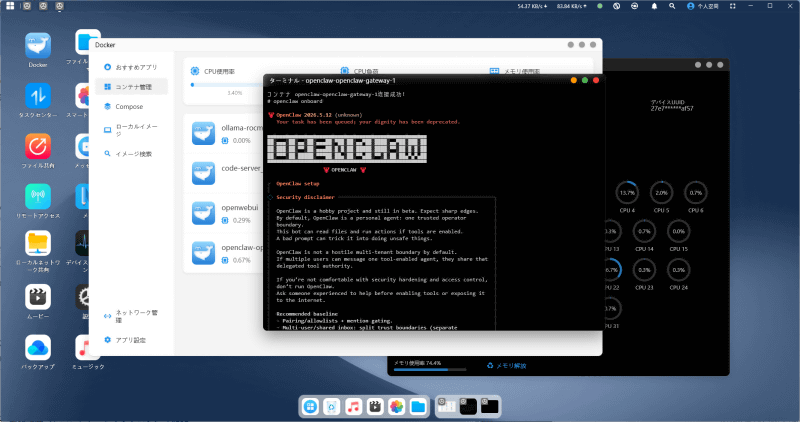Select コンテナ管理 in Docker sidebar
800x422 pixels.
(x=131, y=87)
